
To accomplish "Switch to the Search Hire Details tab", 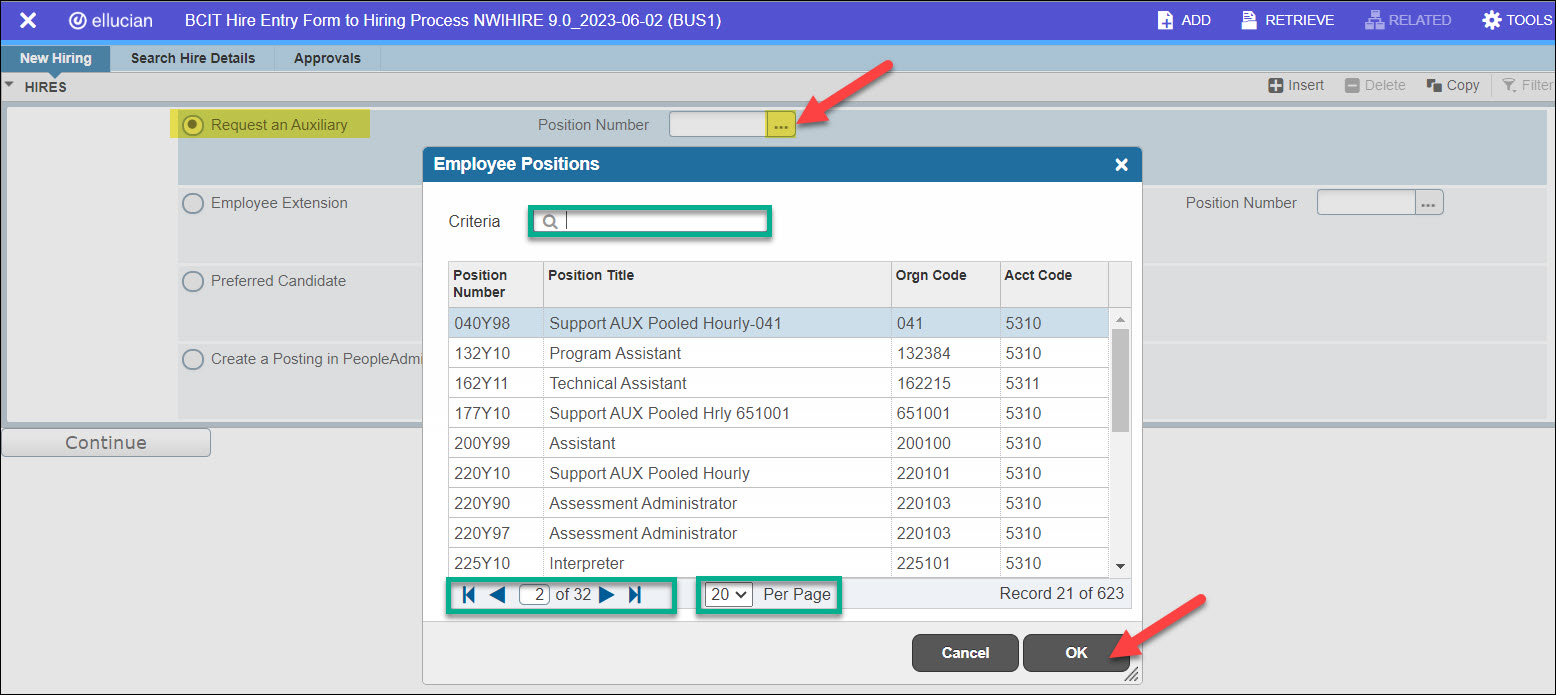I will pos(191,58).
